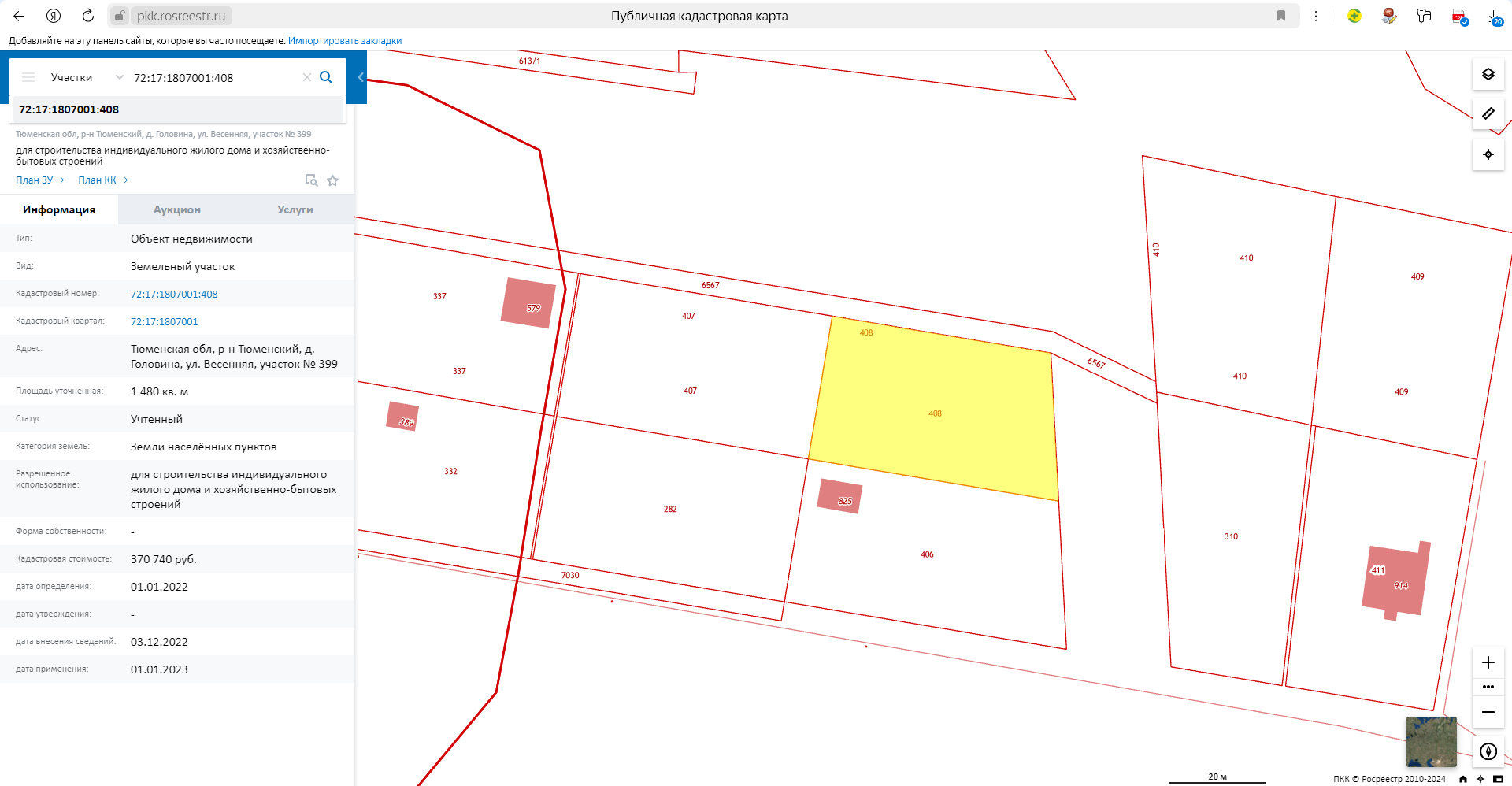The width and height of the screenshot is (1512, 786).
Task: Open the План ЗУ link
Action: 39,180
